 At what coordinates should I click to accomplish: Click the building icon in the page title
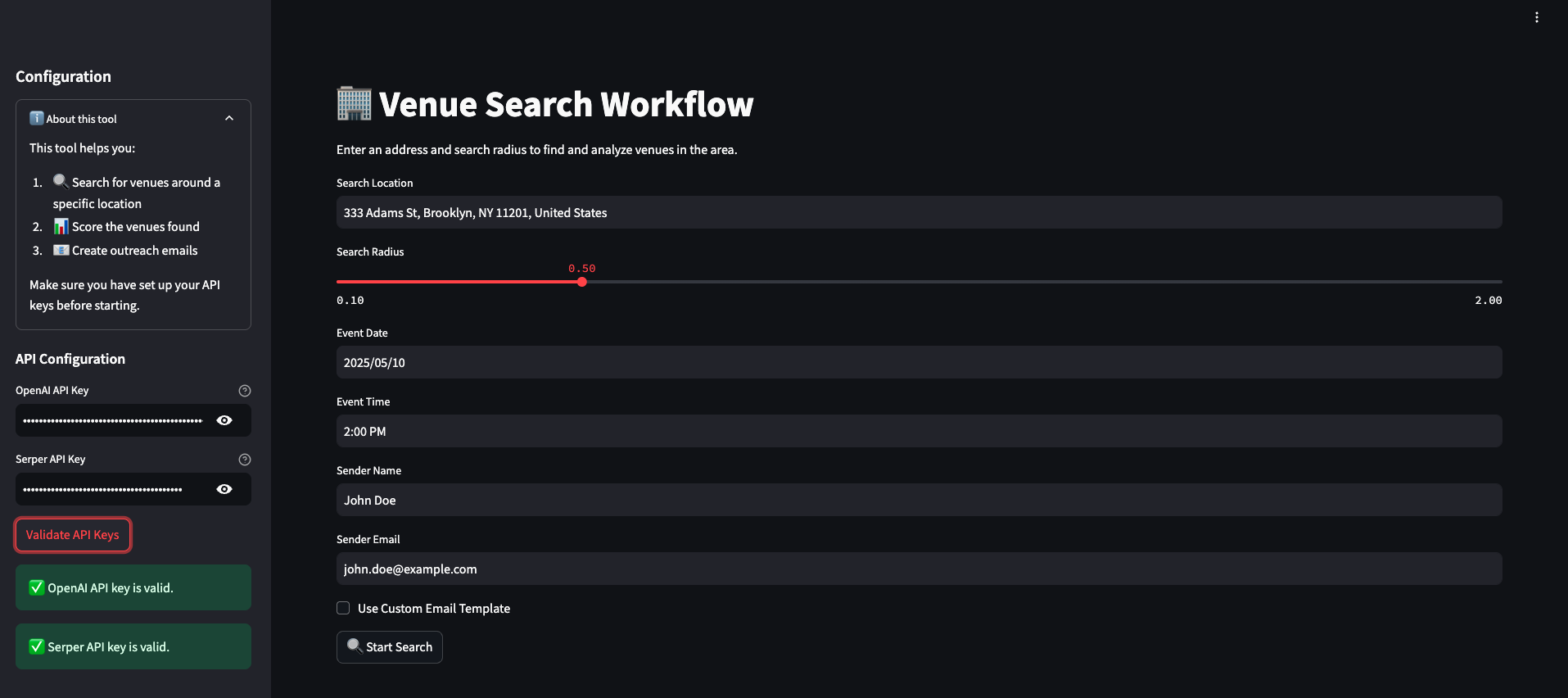point(354,104)
